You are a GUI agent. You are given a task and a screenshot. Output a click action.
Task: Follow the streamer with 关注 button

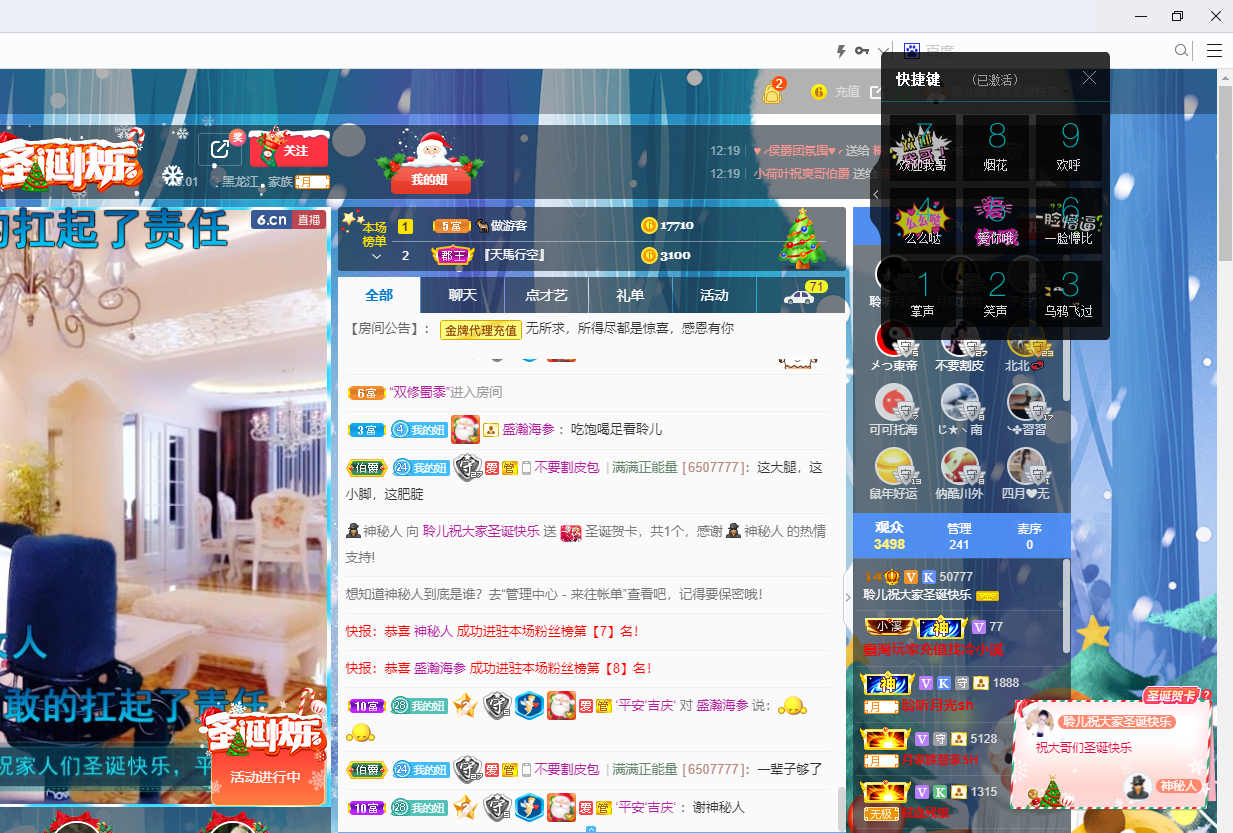tap(288, 151)
